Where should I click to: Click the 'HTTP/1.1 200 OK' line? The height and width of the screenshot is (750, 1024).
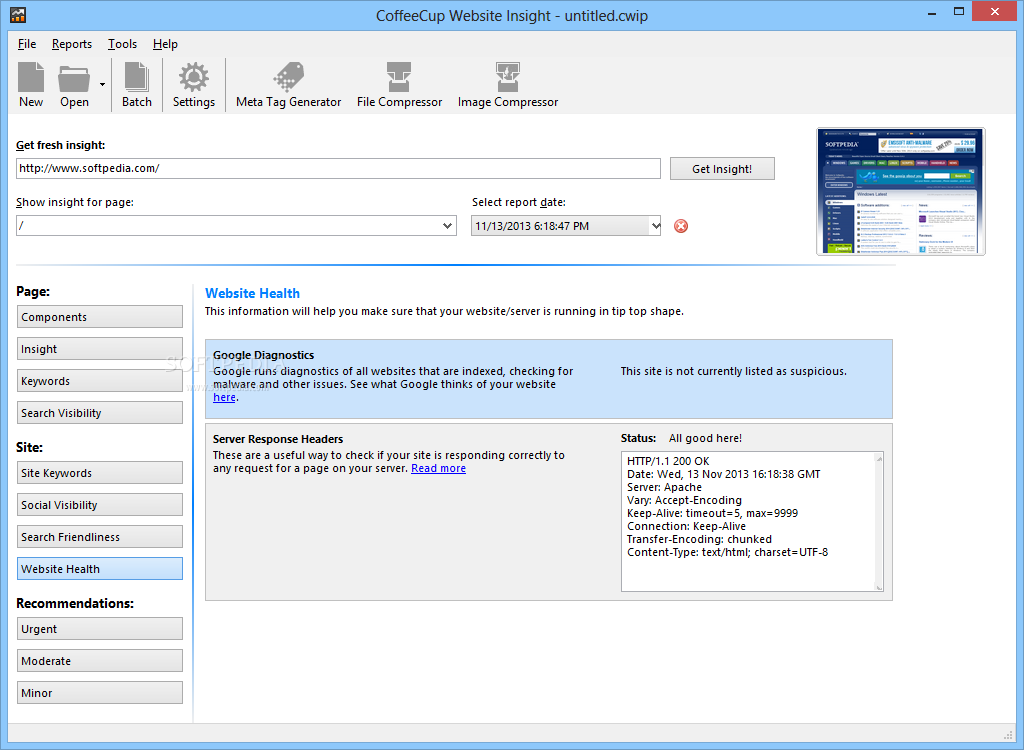coord(668,461)
